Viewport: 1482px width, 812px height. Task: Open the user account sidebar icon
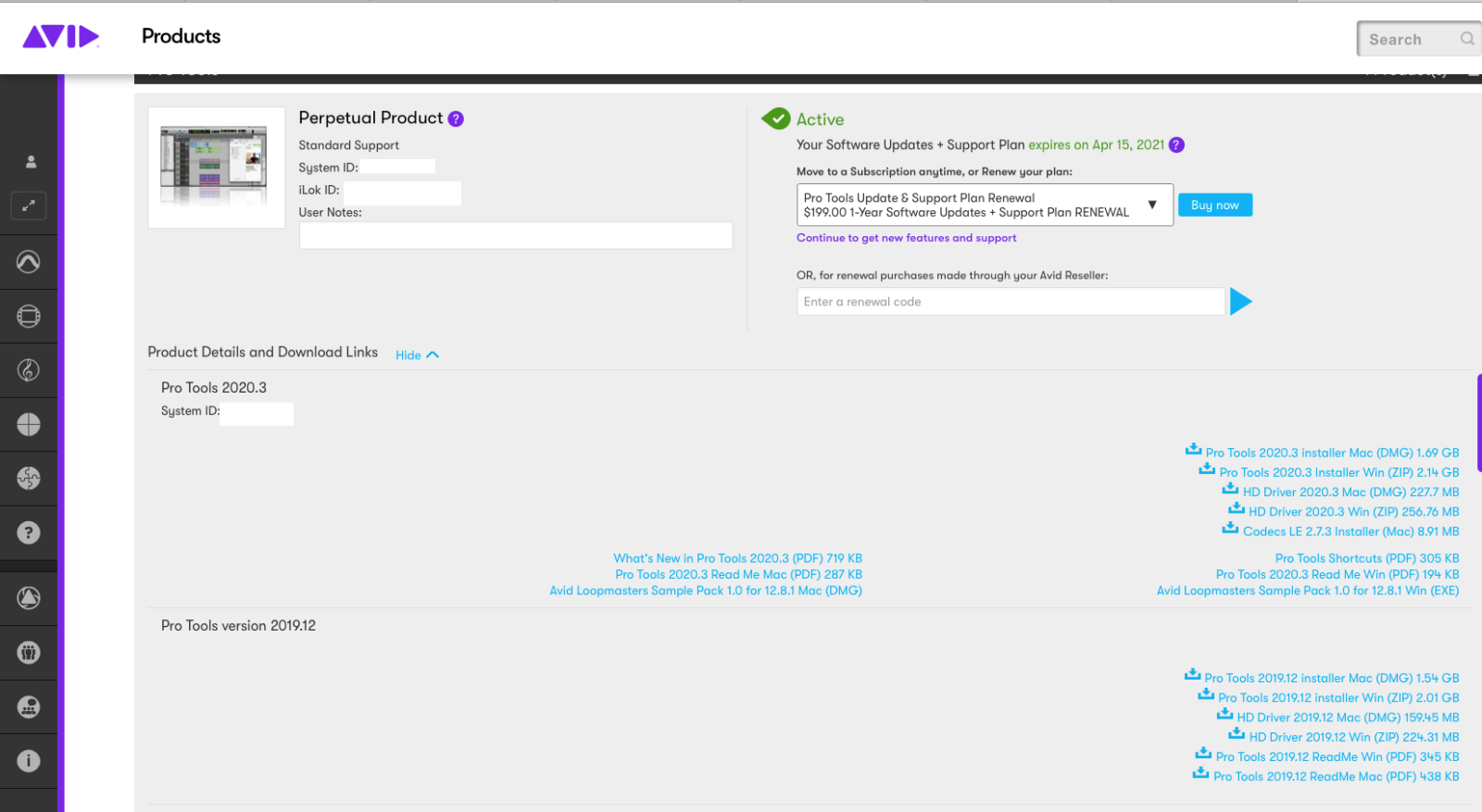point(31,162)
